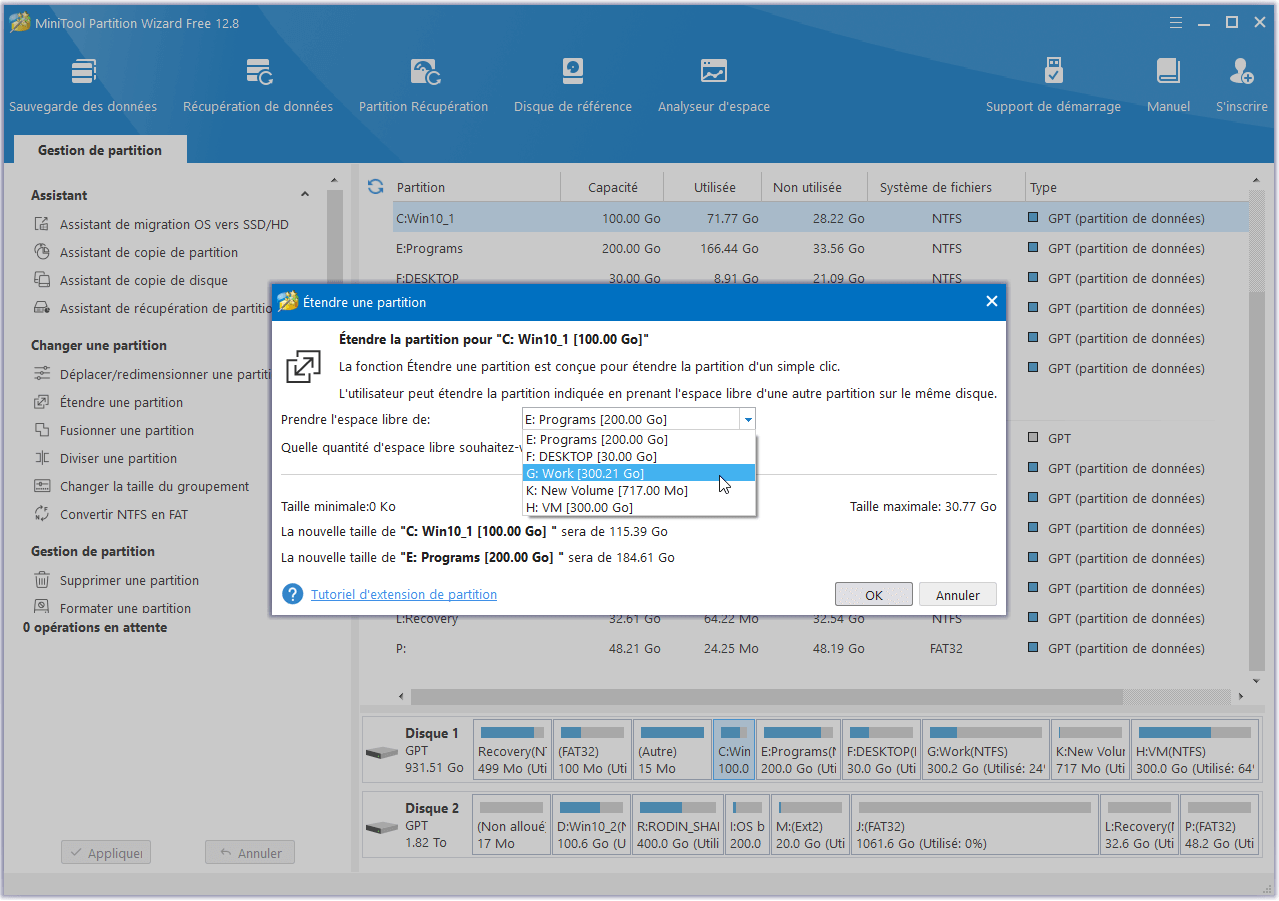Open Tutoriel d'extension de partition link
Screen dimensions: 1279x901
click(x=404, y=594)
